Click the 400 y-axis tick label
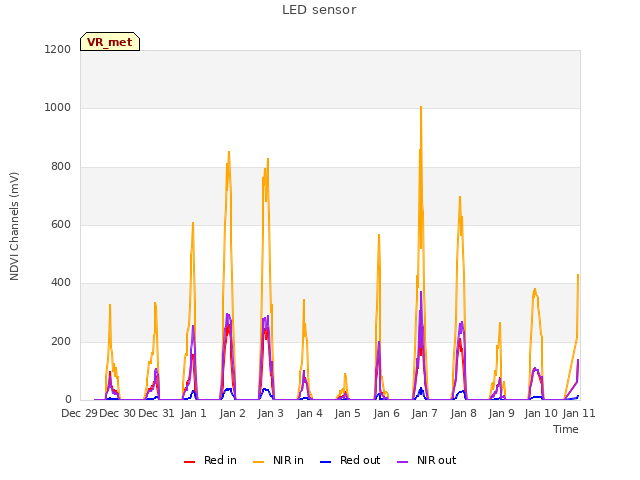Viewport: 640px width, 480px height. (x=61, y=282)
